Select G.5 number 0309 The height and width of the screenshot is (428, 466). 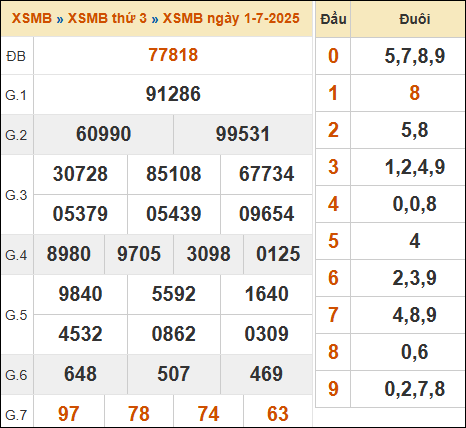click(267, 334)
